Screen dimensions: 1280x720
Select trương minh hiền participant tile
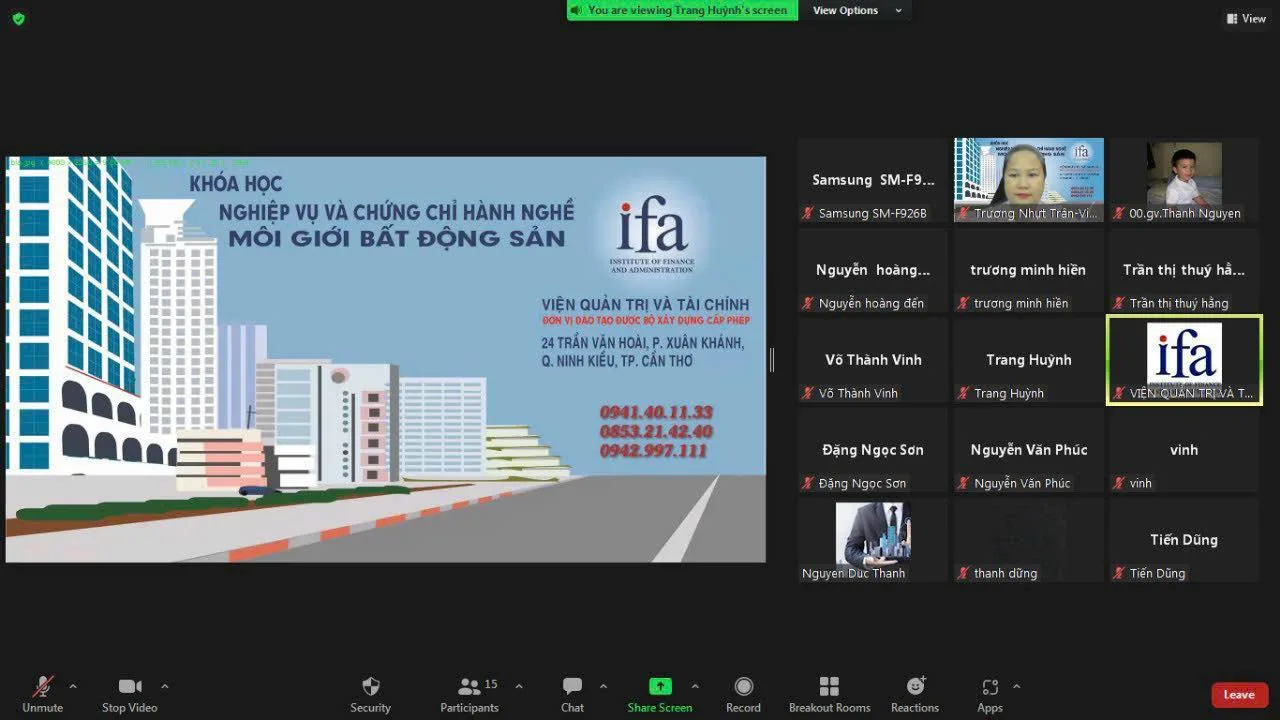(1029, 270)
